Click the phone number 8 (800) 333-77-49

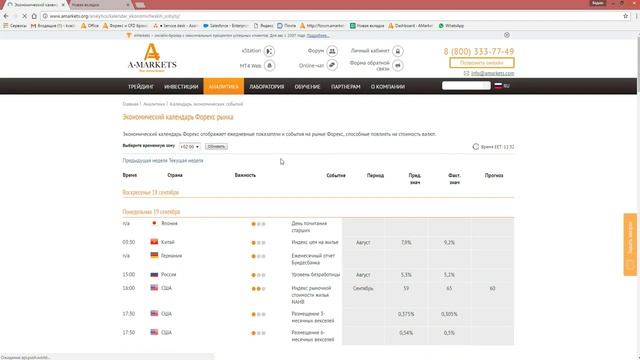tap(479, 51)
